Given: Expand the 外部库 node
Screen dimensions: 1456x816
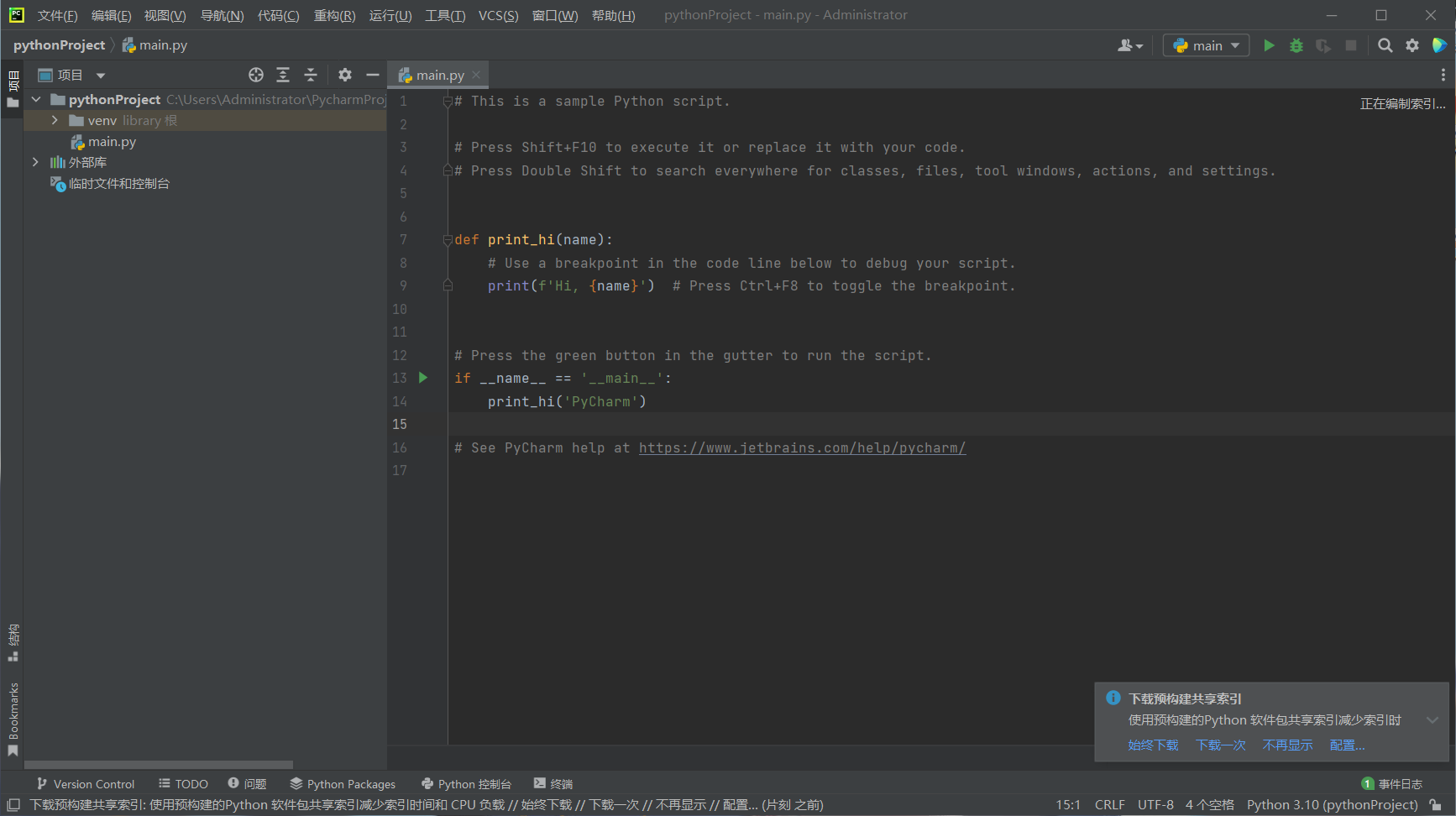Looking at the screenshot, I should click(x=35, y=162).
